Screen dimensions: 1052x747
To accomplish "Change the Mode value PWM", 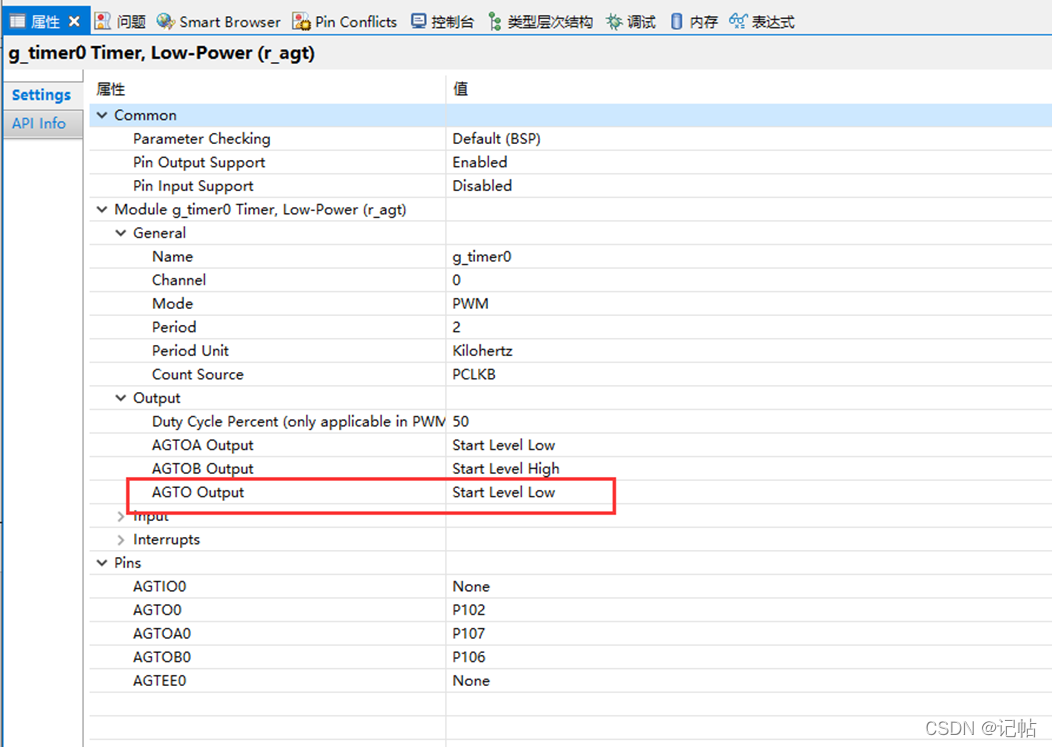I will point(470,303).
